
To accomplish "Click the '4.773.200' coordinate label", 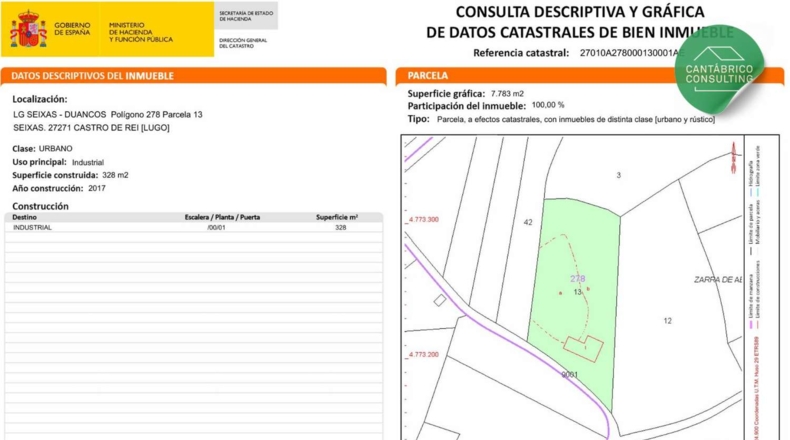I will pyautogui.click(x=424, y=355).
